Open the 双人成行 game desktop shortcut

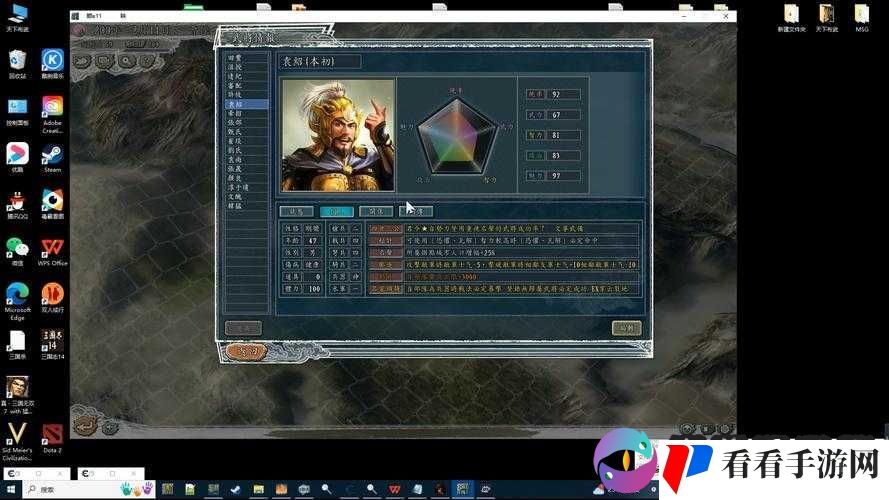52,298
